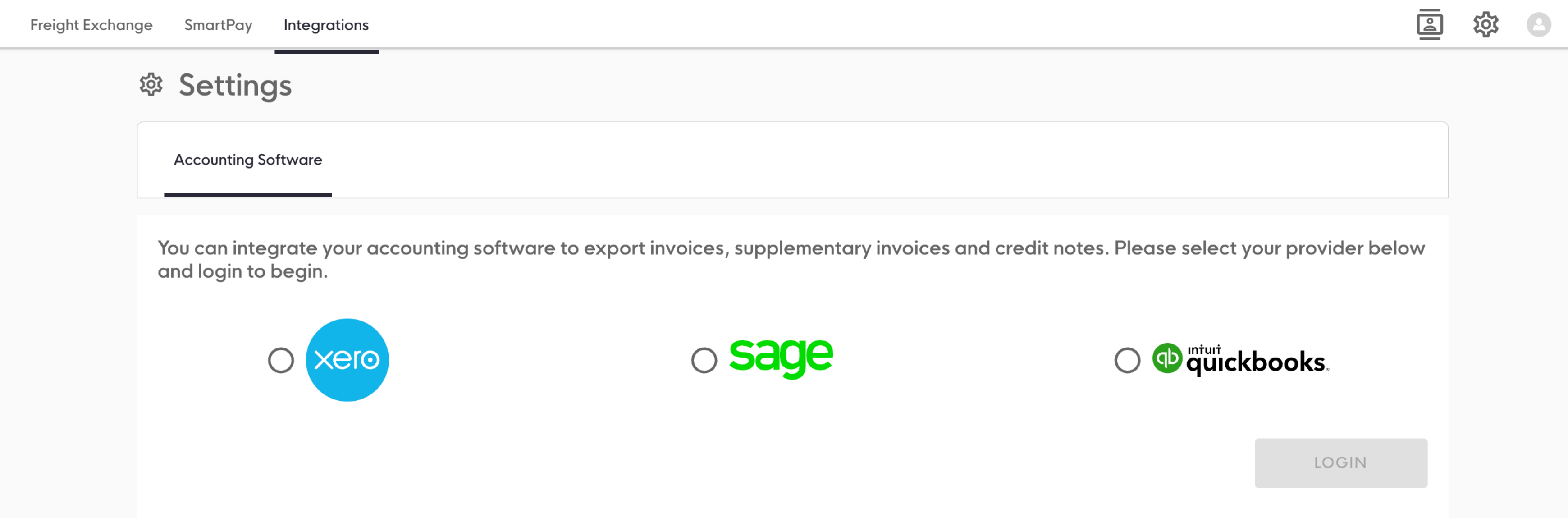
Task: Click the Settings page heading
Action: [235, 85]
